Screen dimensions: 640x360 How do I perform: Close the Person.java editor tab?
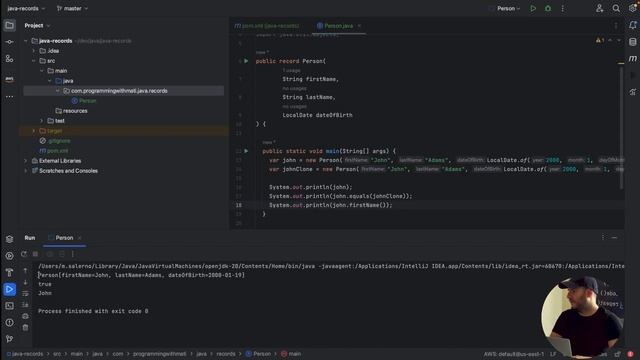click(x=360, y=26)
